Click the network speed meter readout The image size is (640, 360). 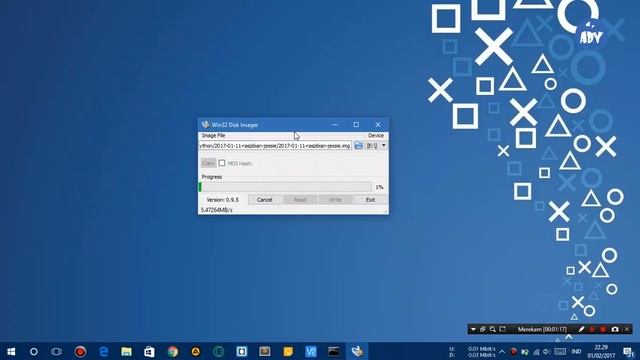(473, 352)
